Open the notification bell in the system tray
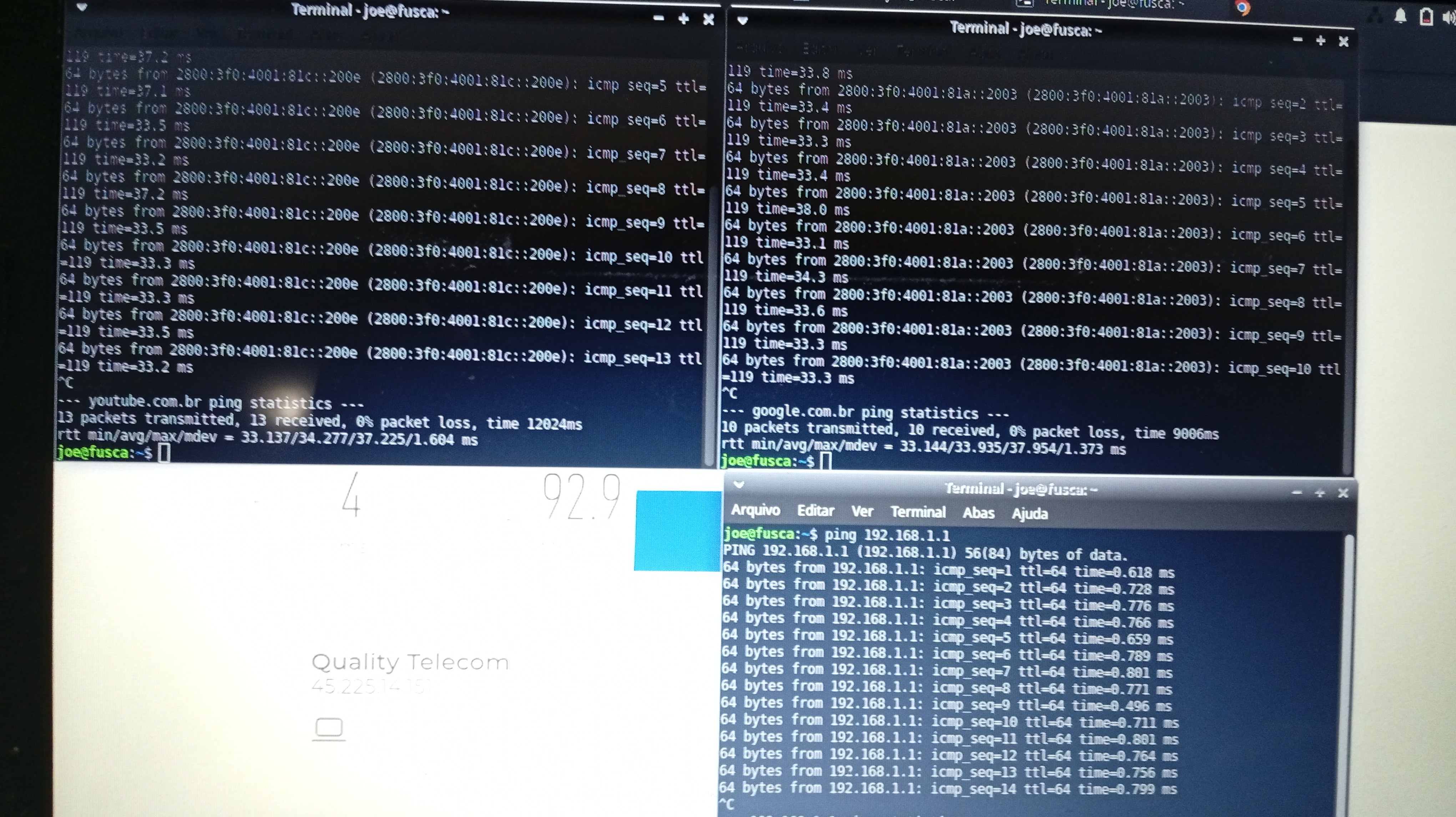The image size is (1456, 817). (1400, 16)
